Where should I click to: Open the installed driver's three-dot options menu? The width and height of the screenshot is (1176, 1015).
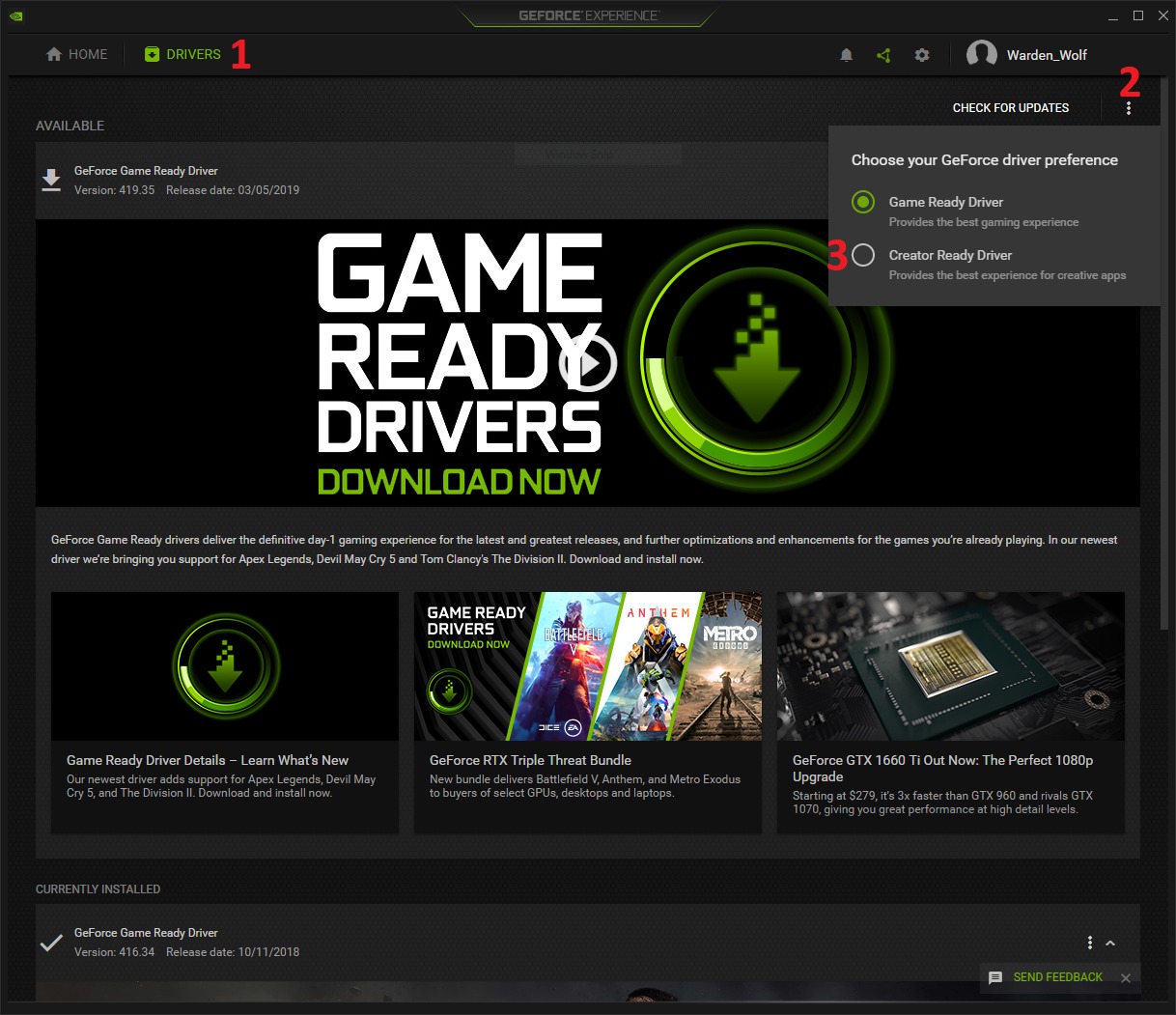click(x=1089, y=943)
